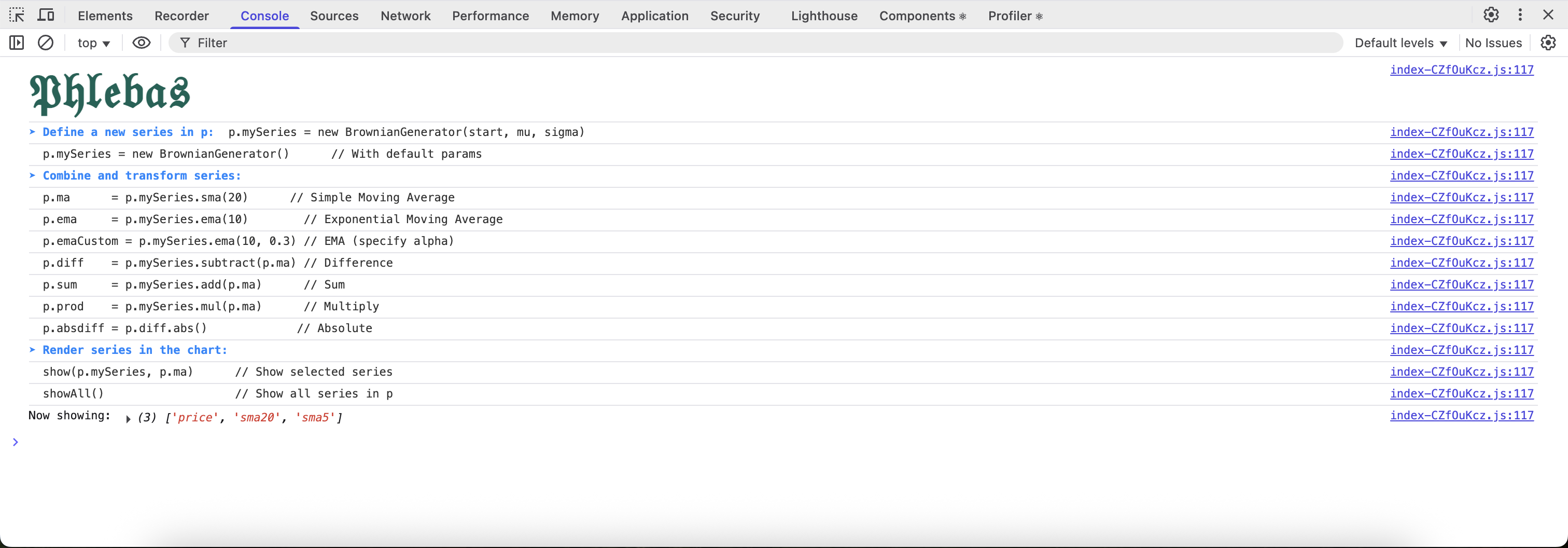Open the 'top' execution context dropdown

coord(93,43)
